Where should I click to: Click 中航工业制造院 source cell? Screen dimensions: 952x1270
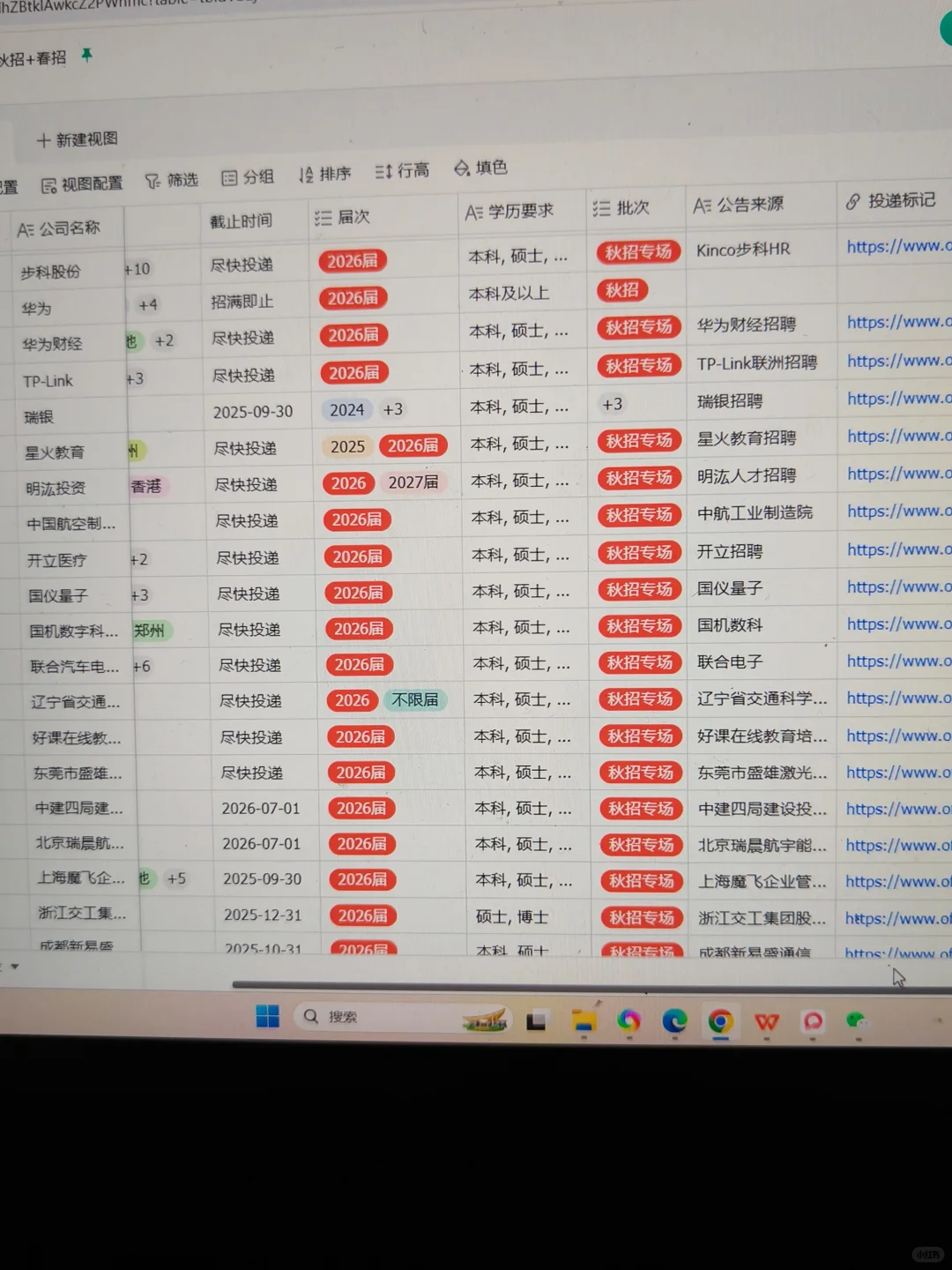pos(755,512)
